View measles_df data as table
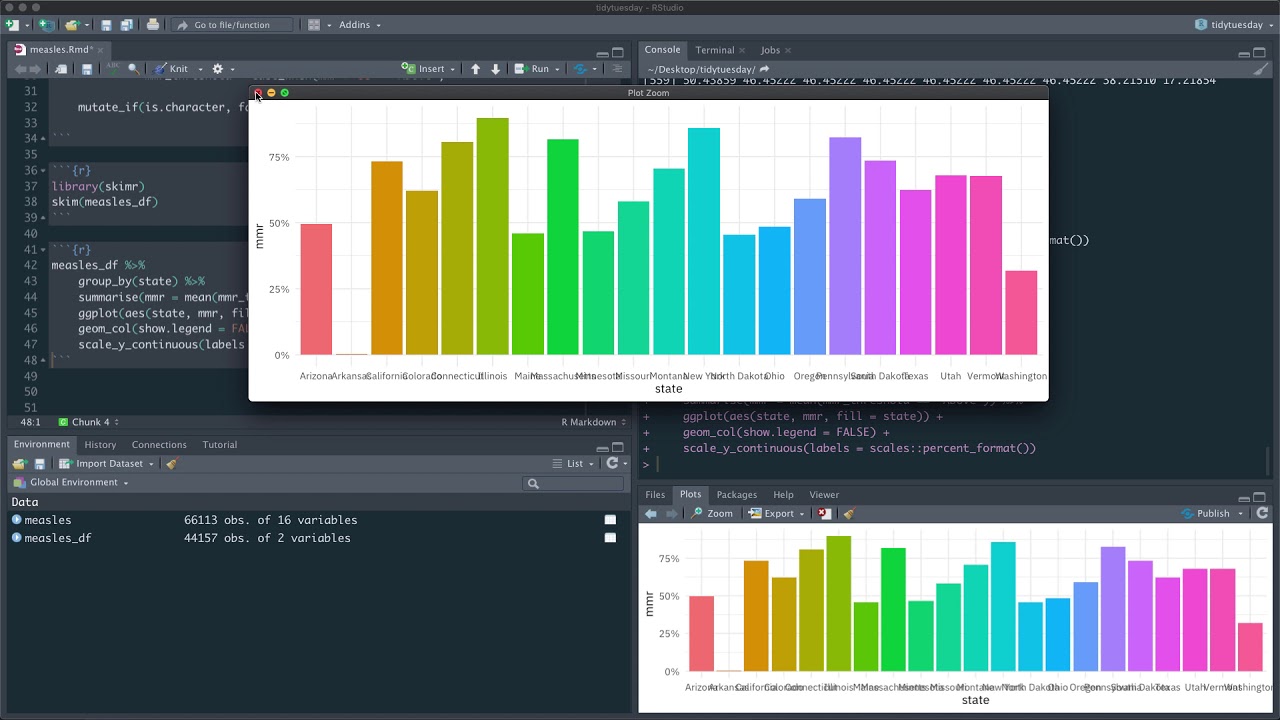 click(610, 538)
